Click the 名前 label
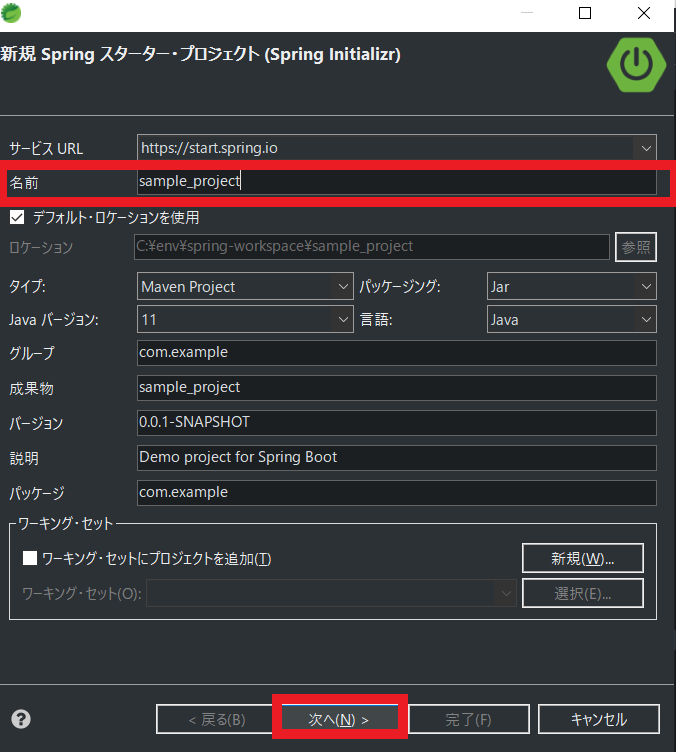The width and height of the screenshot is (676, 752). click(24, 183)
